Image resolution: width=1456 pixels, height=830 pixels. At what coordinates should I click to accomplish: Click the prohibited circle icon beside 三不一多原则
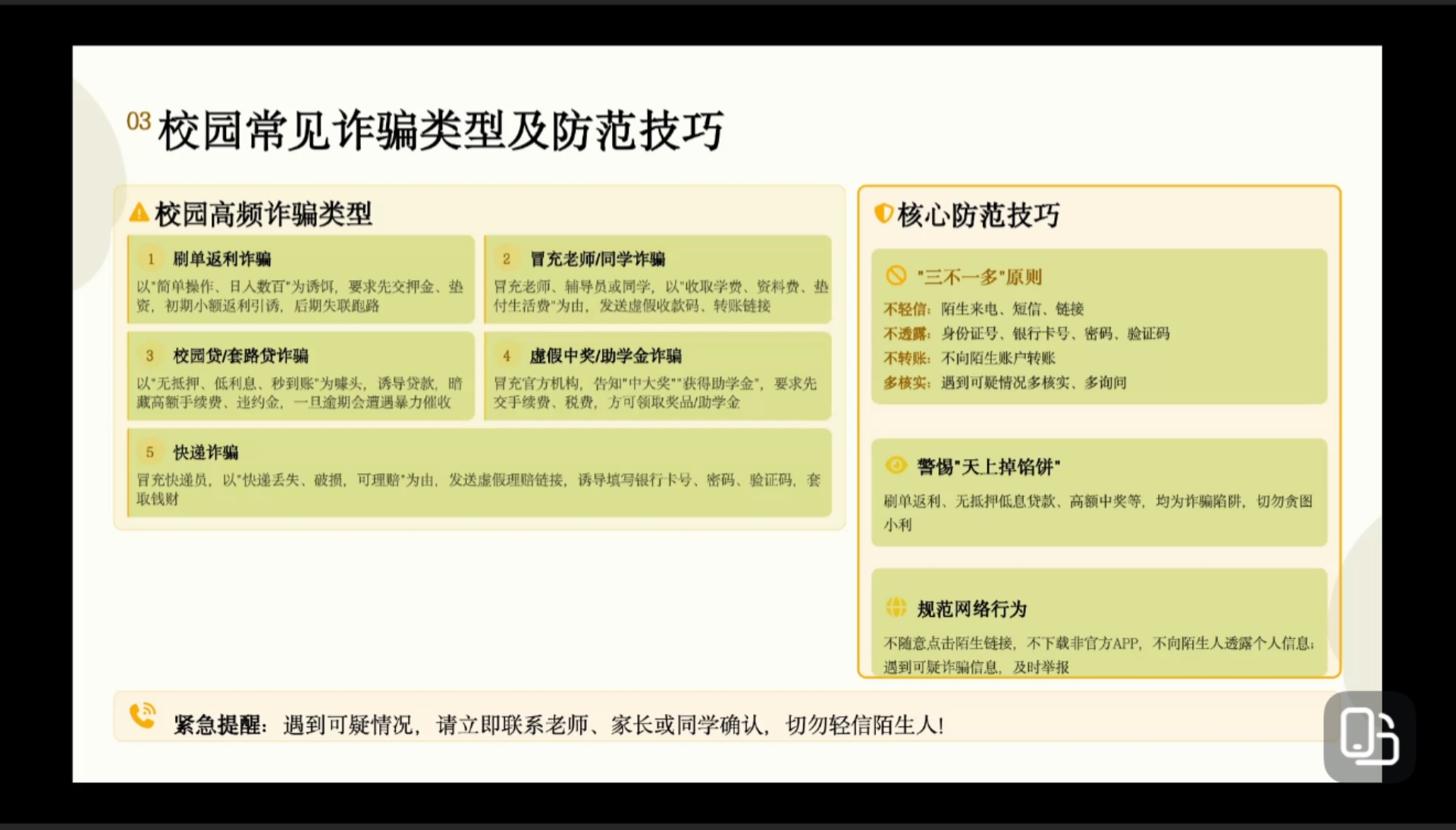click(x=896, y=275)
